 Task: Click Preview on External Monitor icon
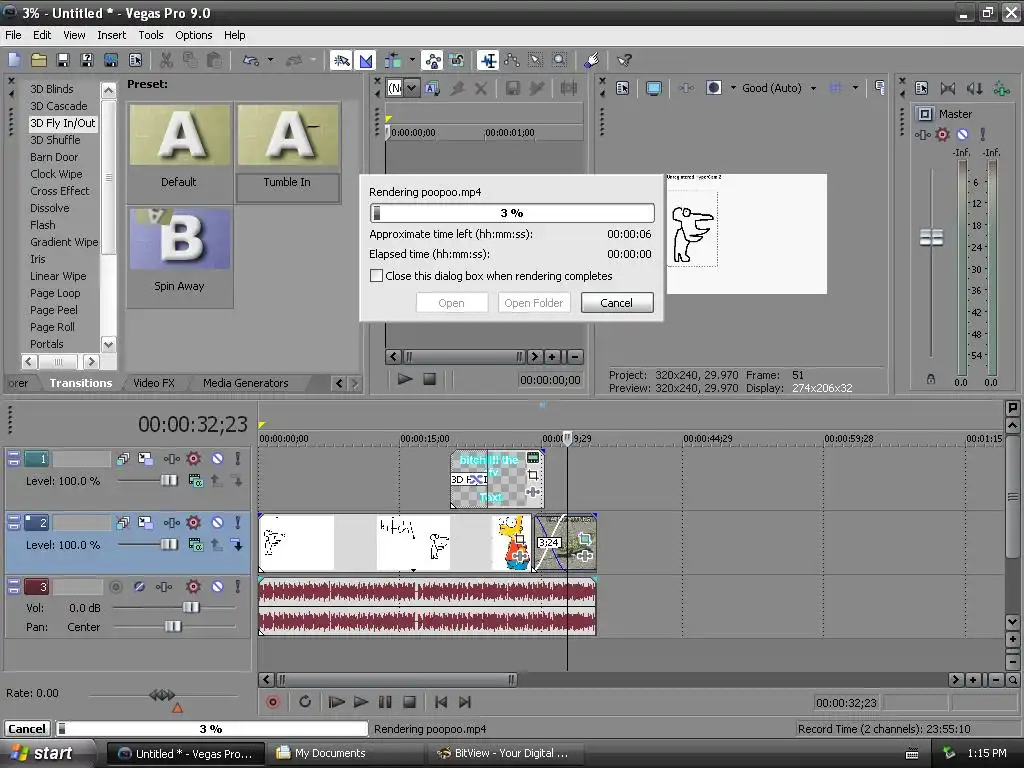653,88
